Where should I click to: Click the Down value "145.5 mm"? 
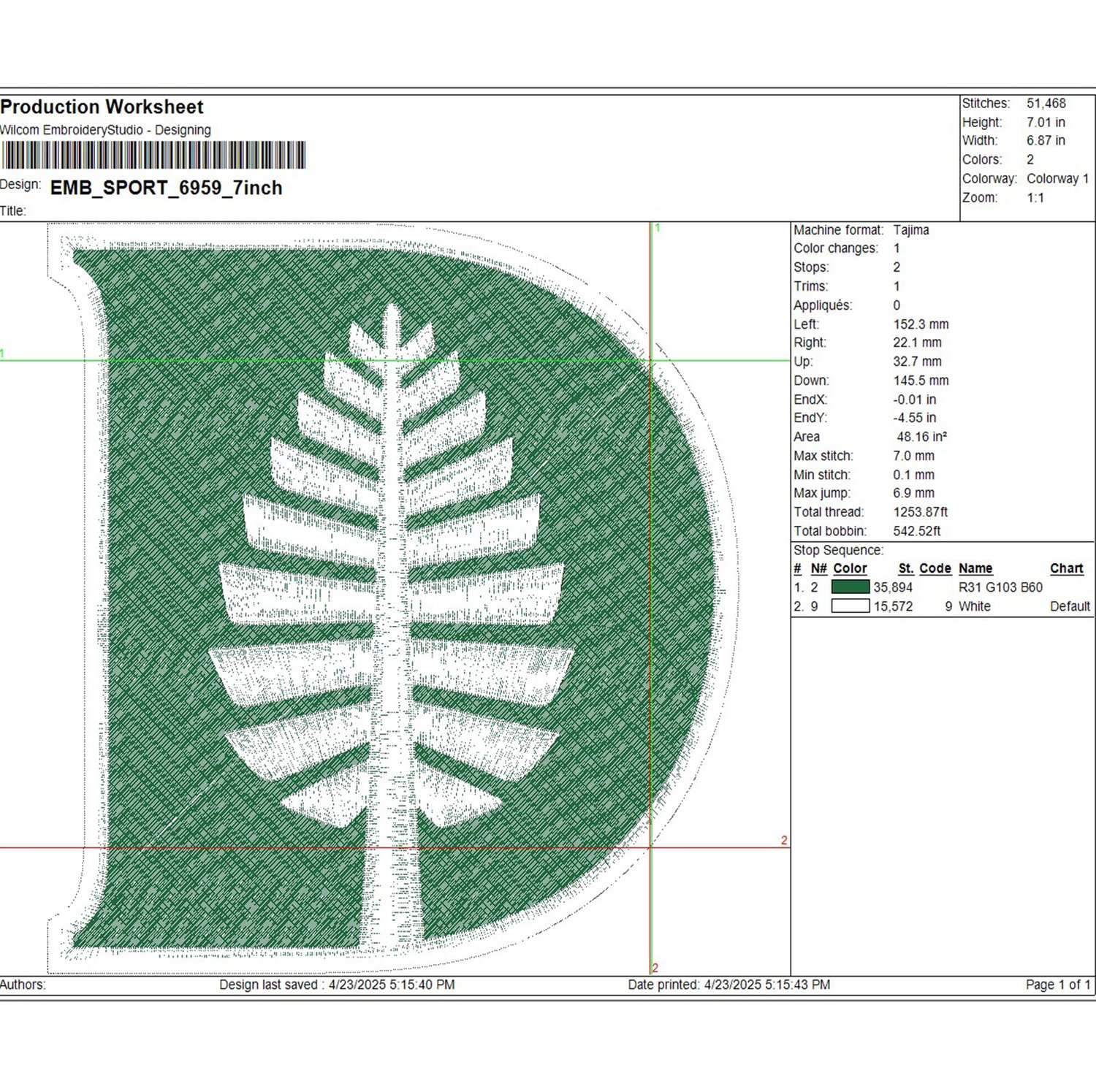tap(921, 381)
